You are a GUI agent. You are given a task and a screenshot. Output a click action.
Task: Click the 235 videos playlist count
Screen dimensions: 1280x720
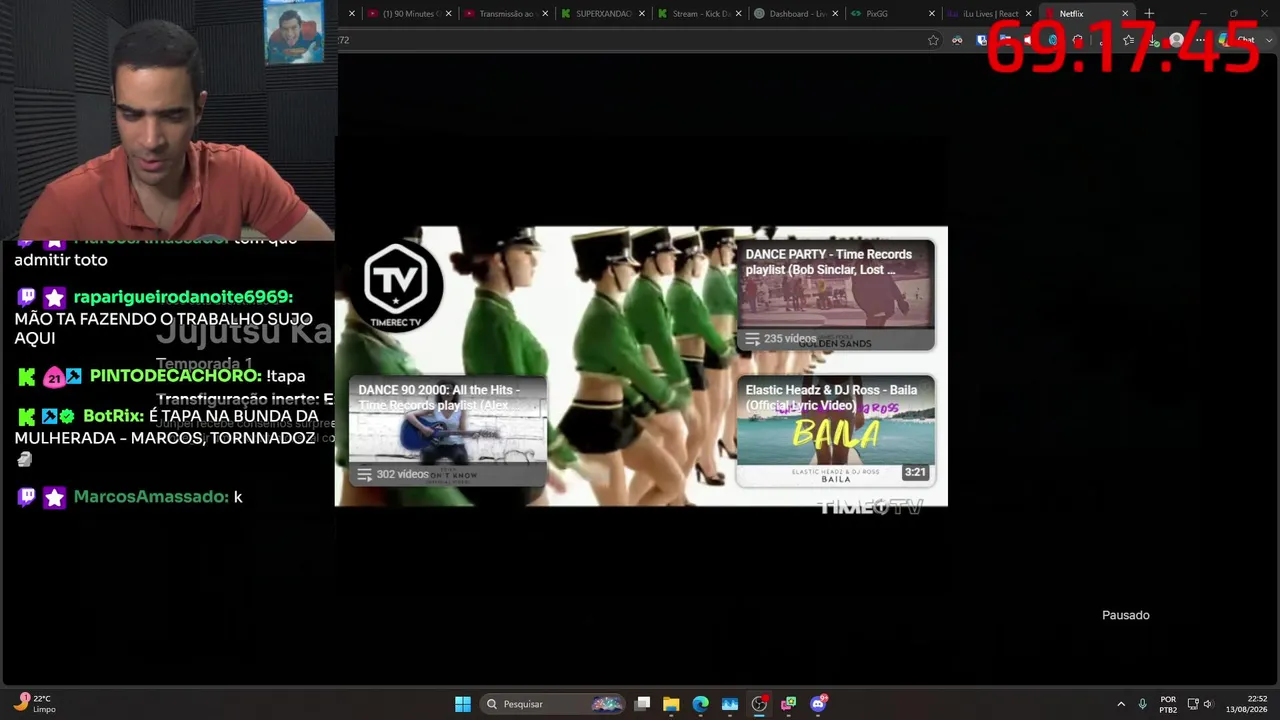790,339
